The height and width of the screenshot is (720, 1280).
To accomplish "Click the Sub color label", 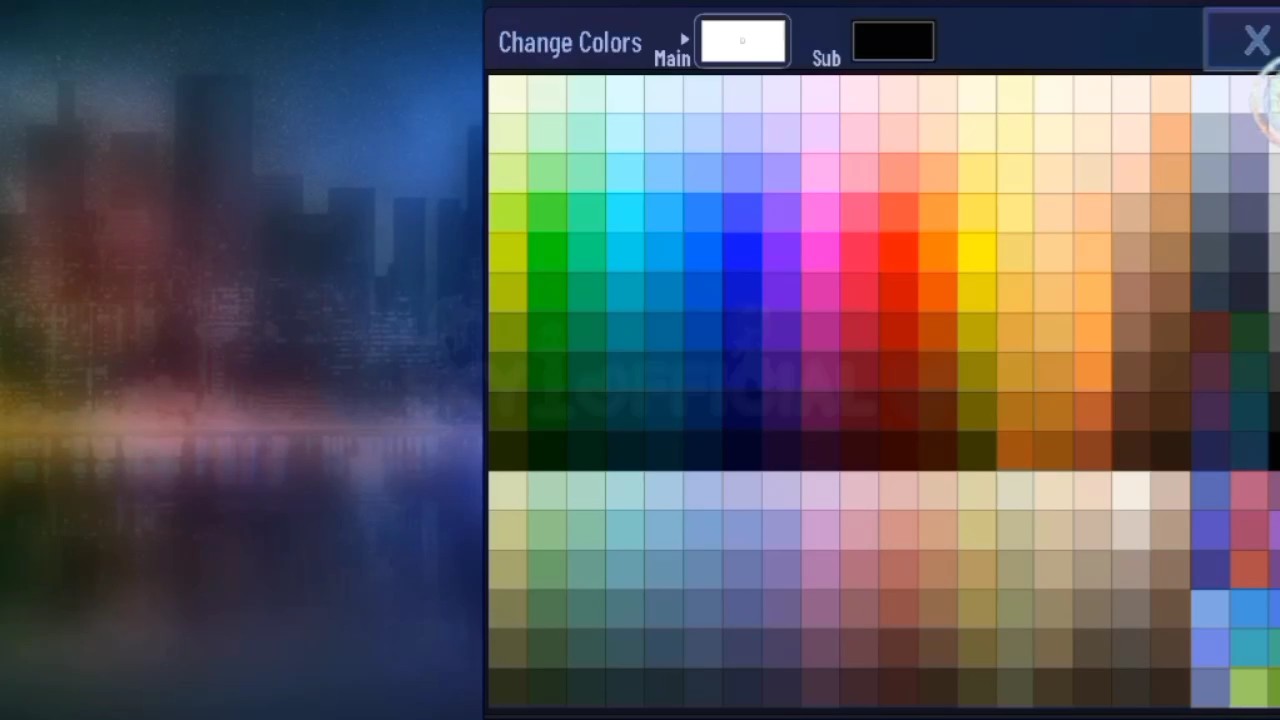I will click(826, 59).
